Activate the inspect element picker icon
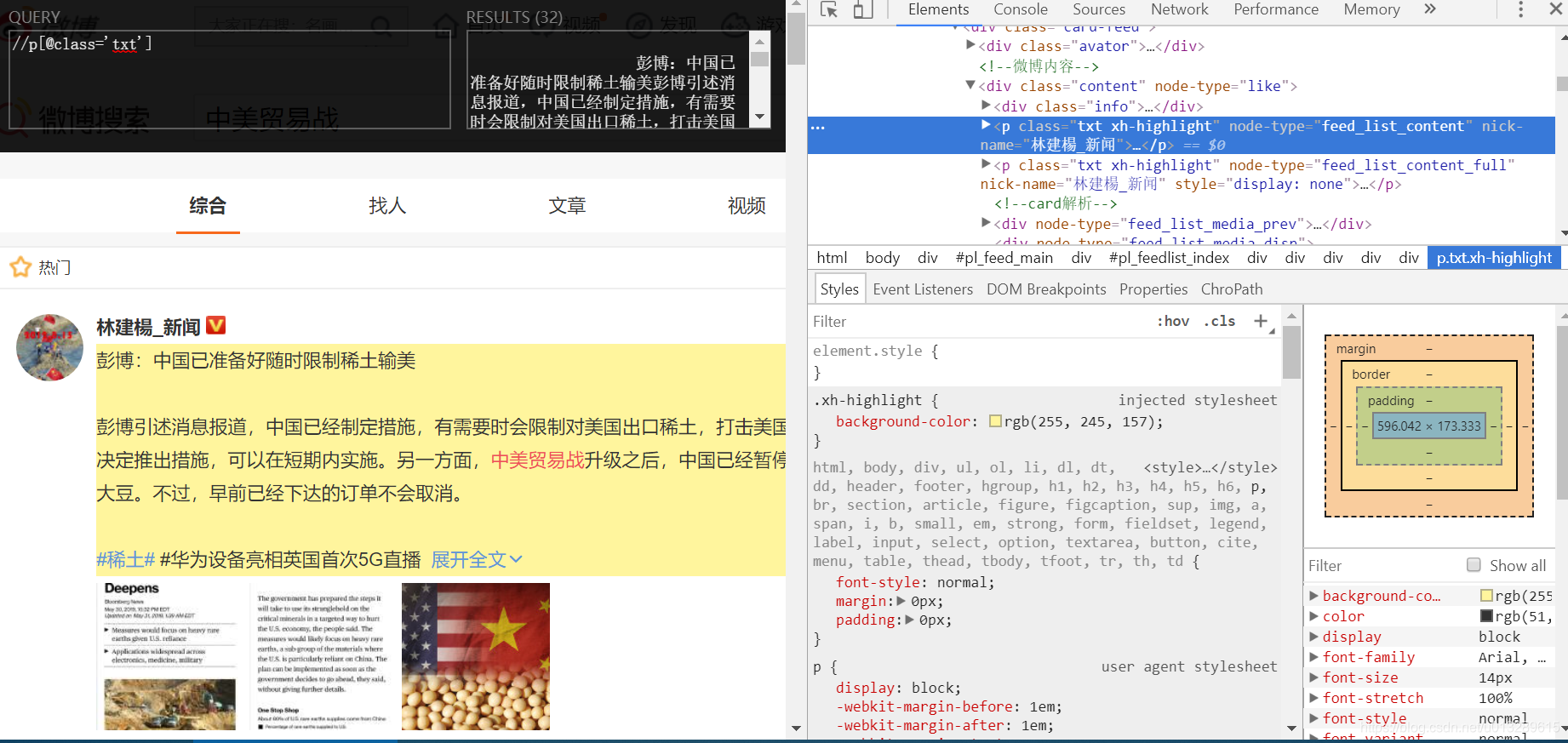 click(x=829, y=9)
